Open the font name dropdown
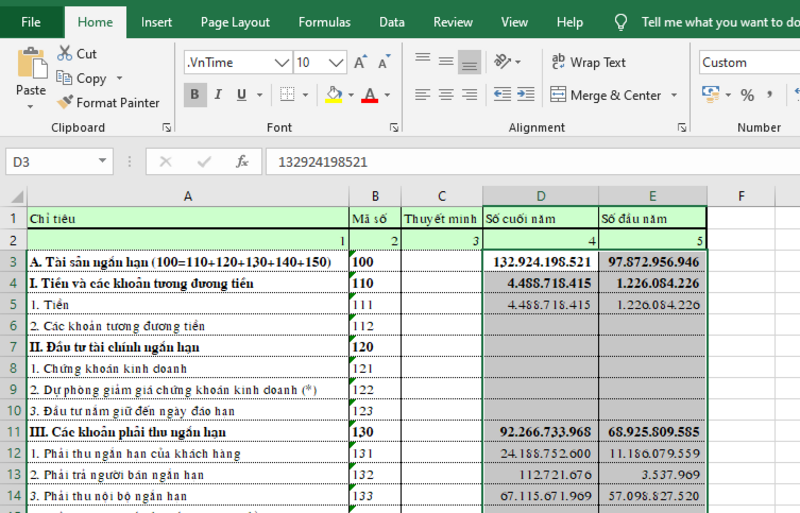Viewport: 800px width, 513px height. coord(281,62)
